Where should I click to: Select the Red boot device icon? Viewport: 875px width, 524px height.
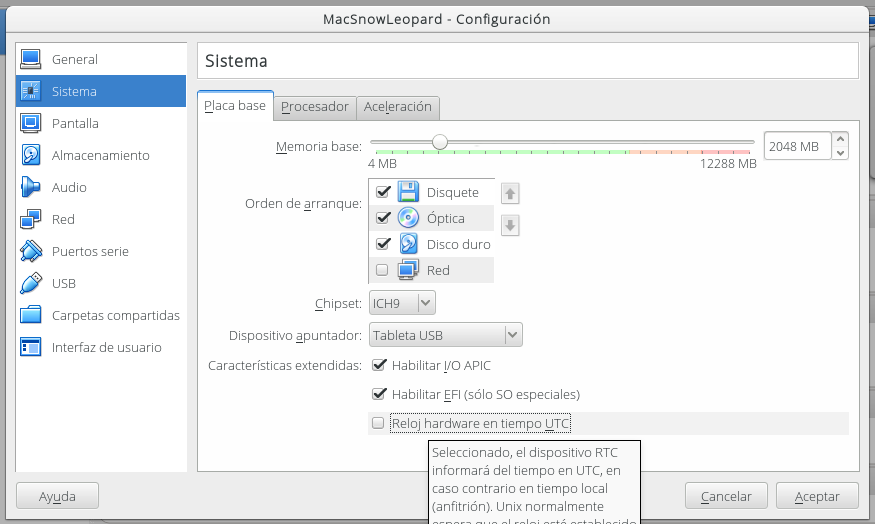tap(408, 270)
